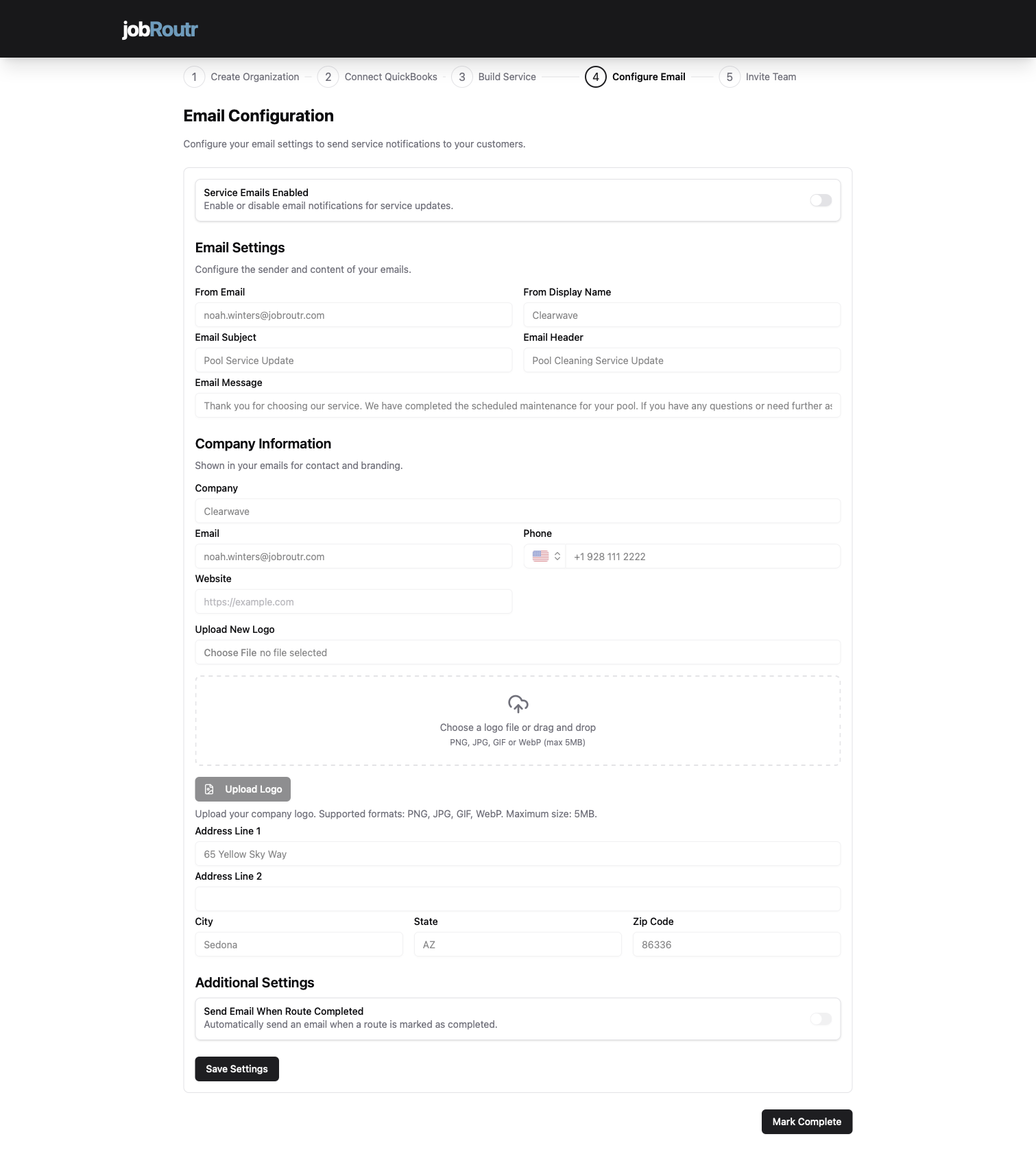Click step 4 Configure Email circle

tap(595, 77)
